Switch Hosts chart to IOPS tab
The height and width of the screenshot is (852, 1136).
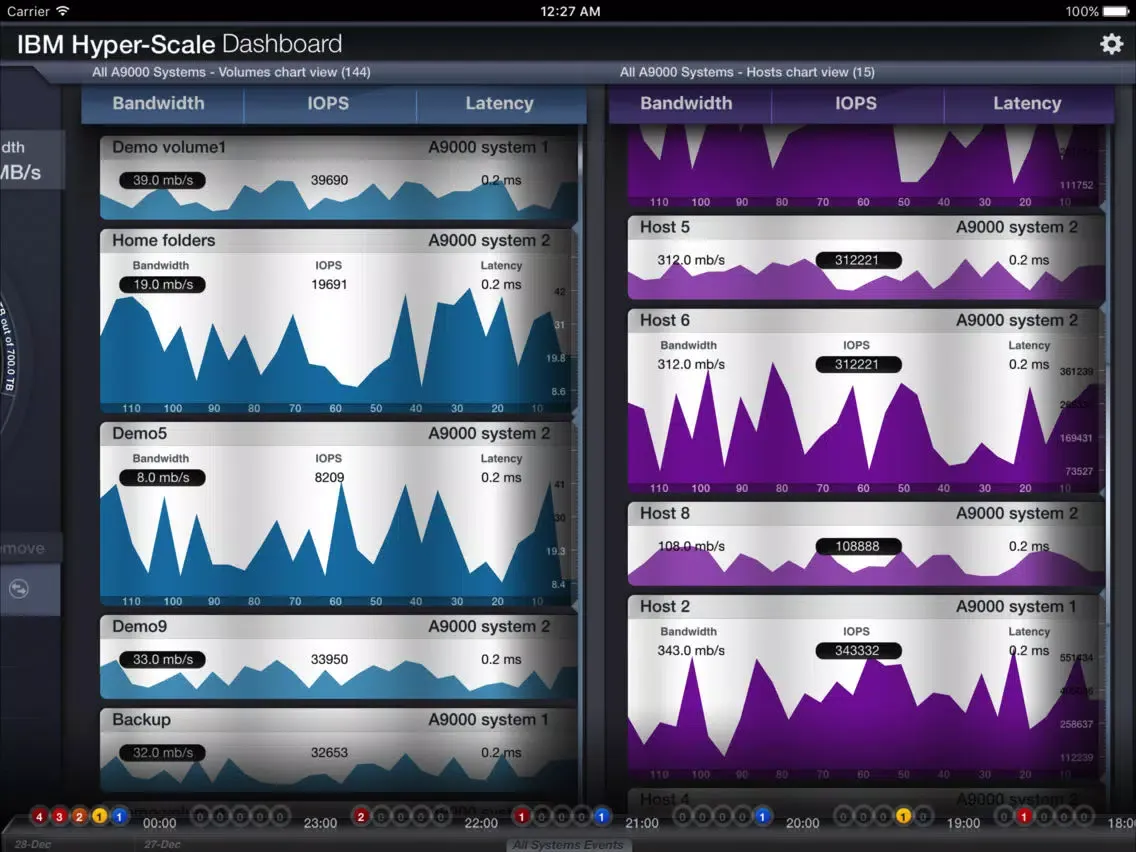pyautogui.click(x=856, y=103)
